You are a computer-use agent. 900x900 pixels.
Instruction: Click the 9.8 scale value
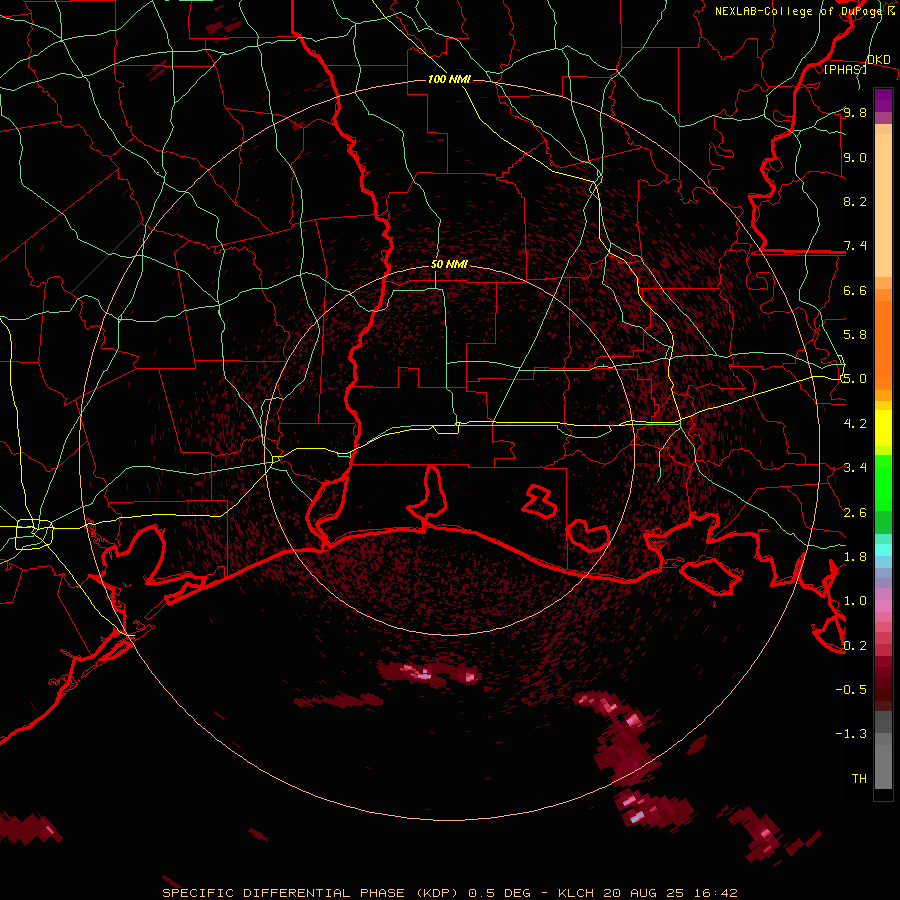tap(855, 112)
